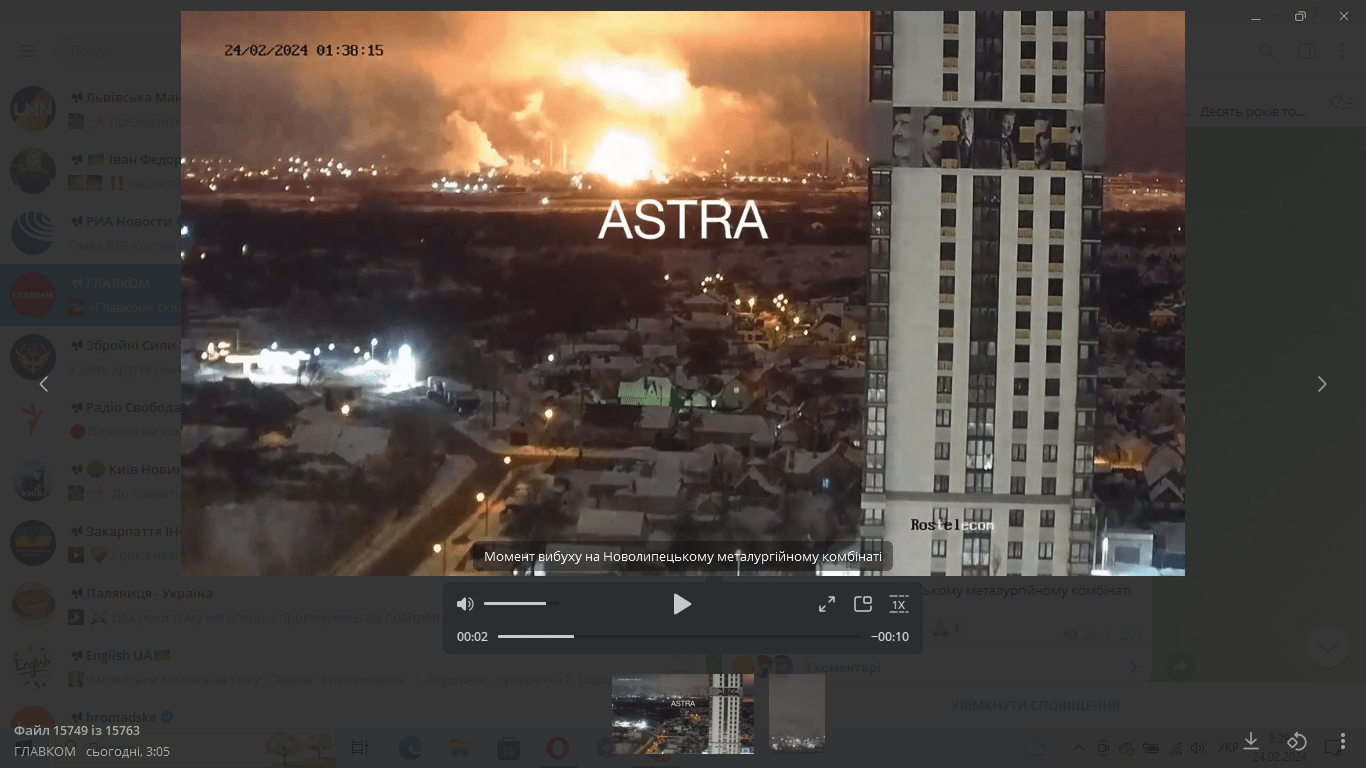Adjust the volume slider in player controls
This screenshot has width=1366, height=768.
click(521, 604)
